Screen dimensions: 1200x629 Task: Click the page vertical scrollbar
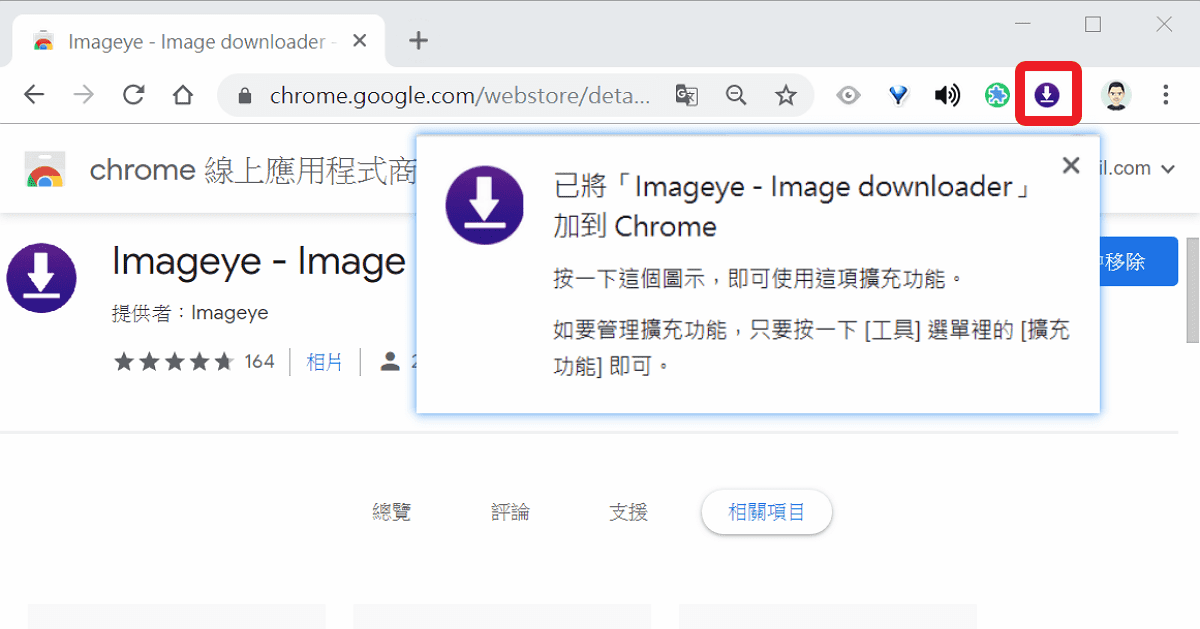(x=1192, y=290)
